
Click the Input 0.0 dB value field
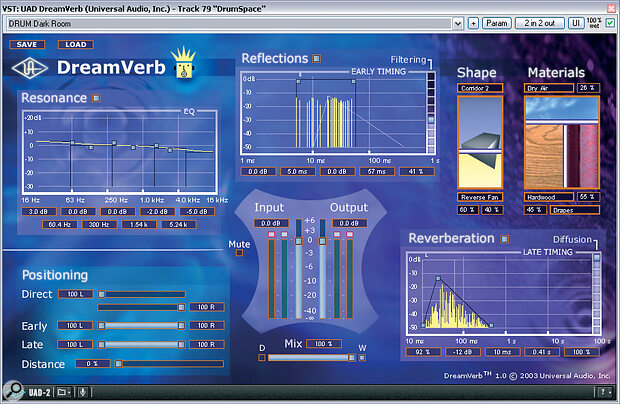click(x=271, y=223)
